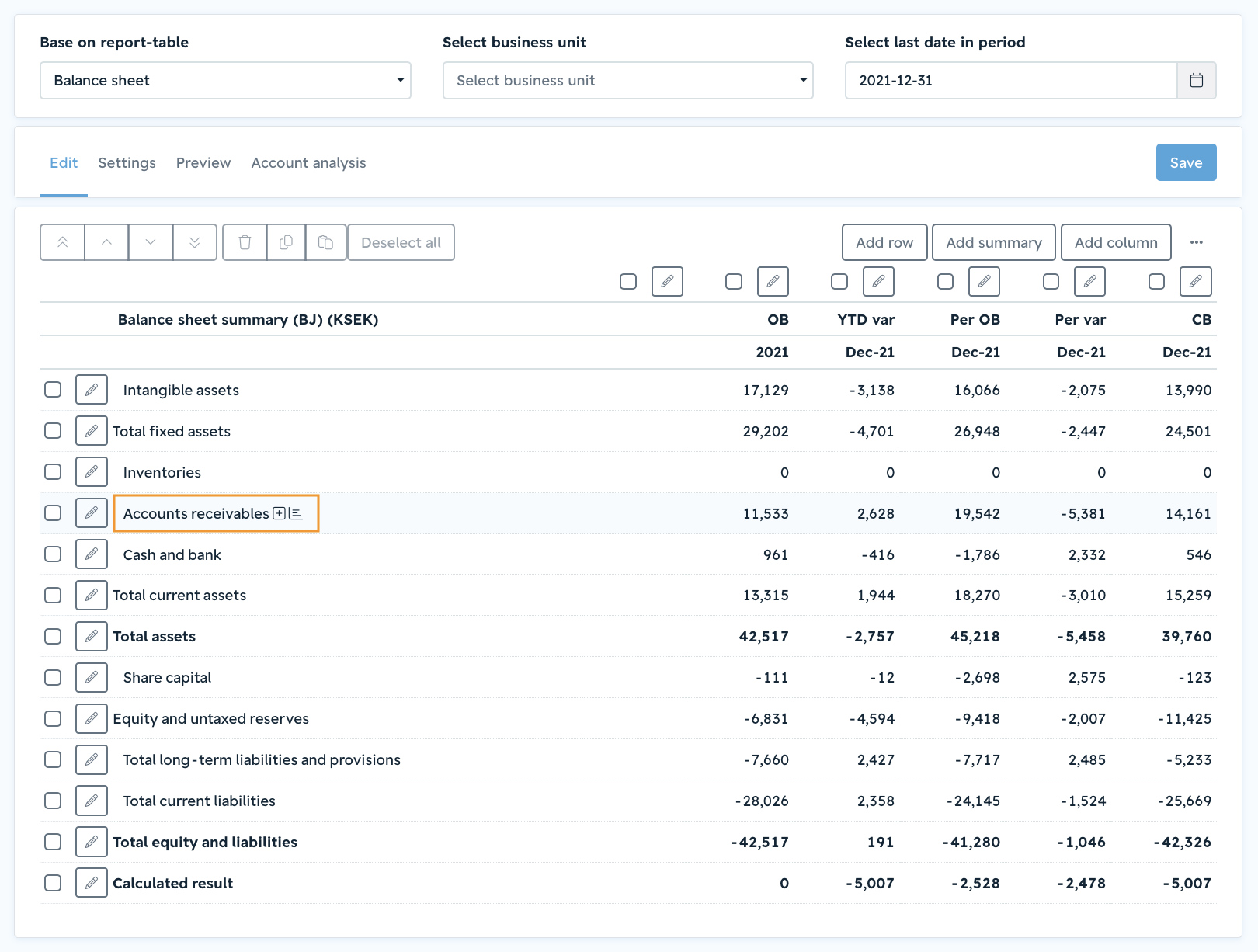The height and width of the screenshot is (952, 1258).
Task: Check the Total current assets row checkbox
Action: (x=53, y=595)
